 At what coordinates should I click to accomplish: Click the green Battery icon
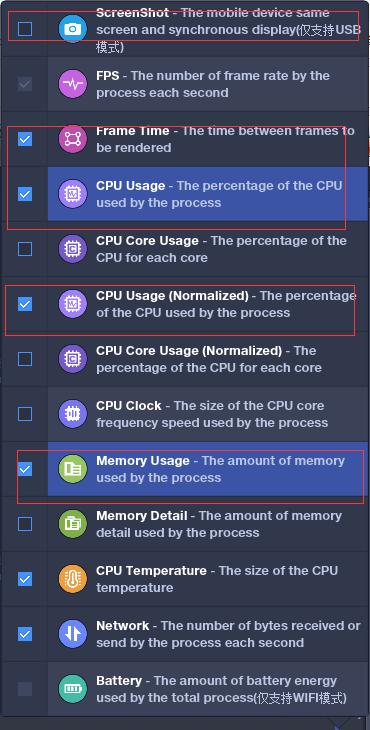point(73,689)
